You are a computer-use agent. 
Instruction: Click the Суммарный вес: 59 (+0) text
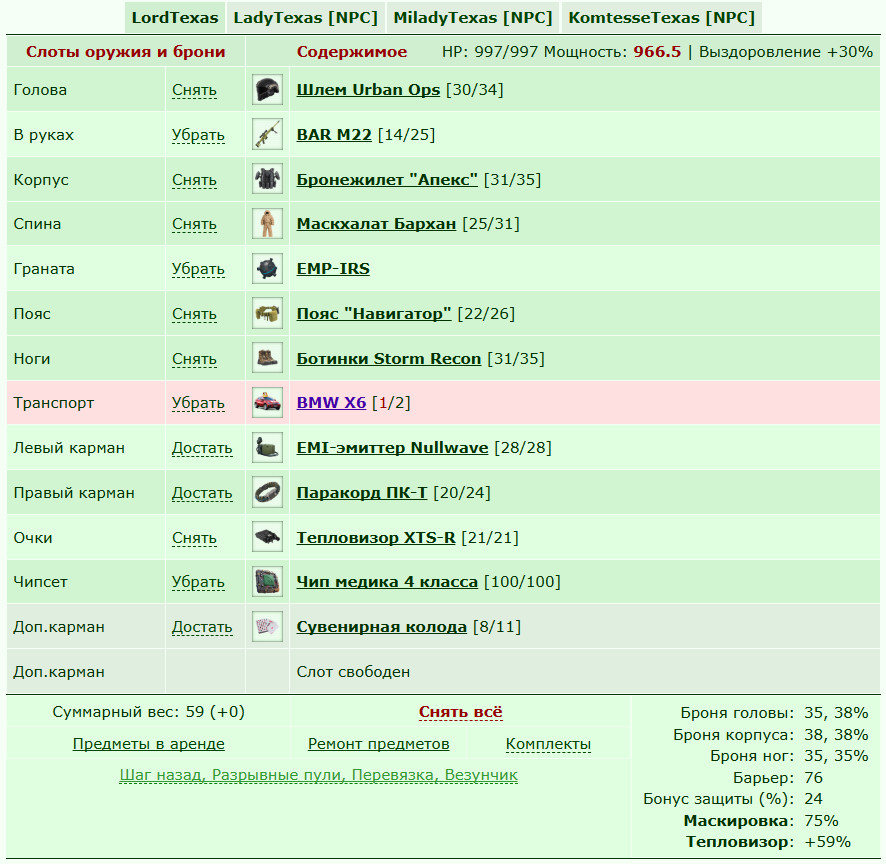(149, 712)
